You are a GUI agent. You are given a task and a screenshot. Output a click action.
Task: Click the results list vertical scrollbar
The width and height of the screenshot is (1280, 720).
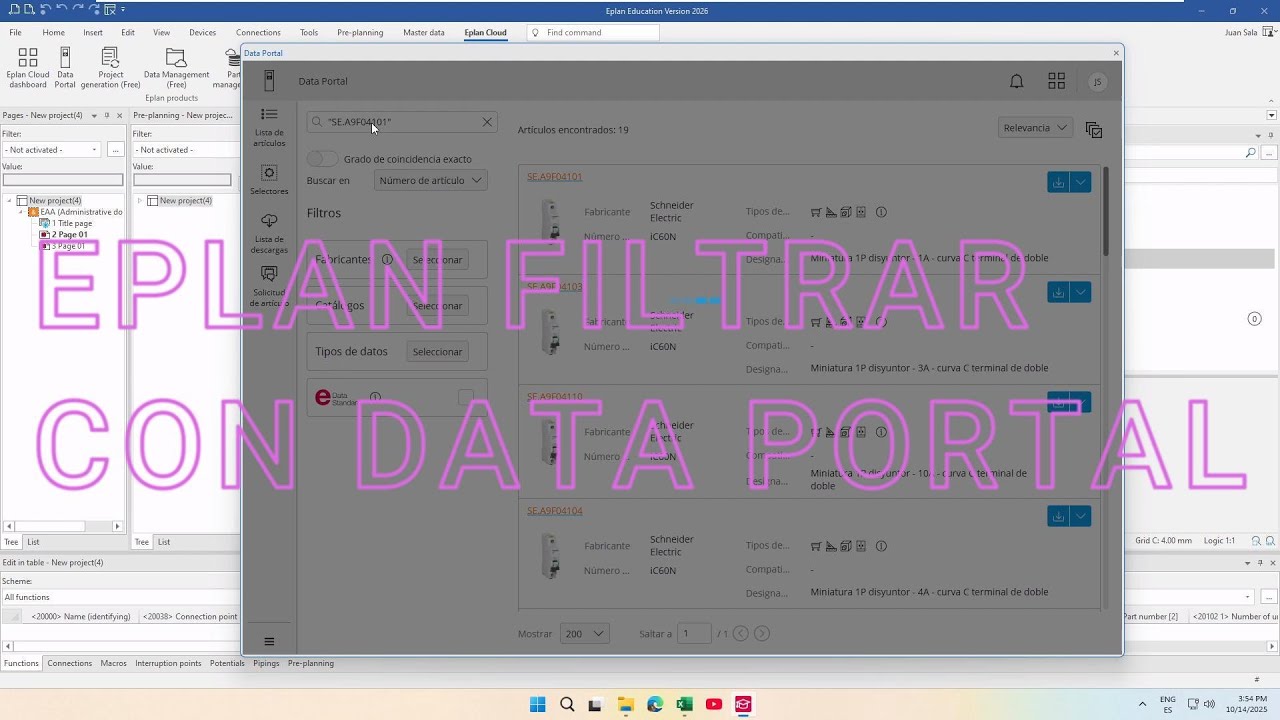(x=1106, y=210)
